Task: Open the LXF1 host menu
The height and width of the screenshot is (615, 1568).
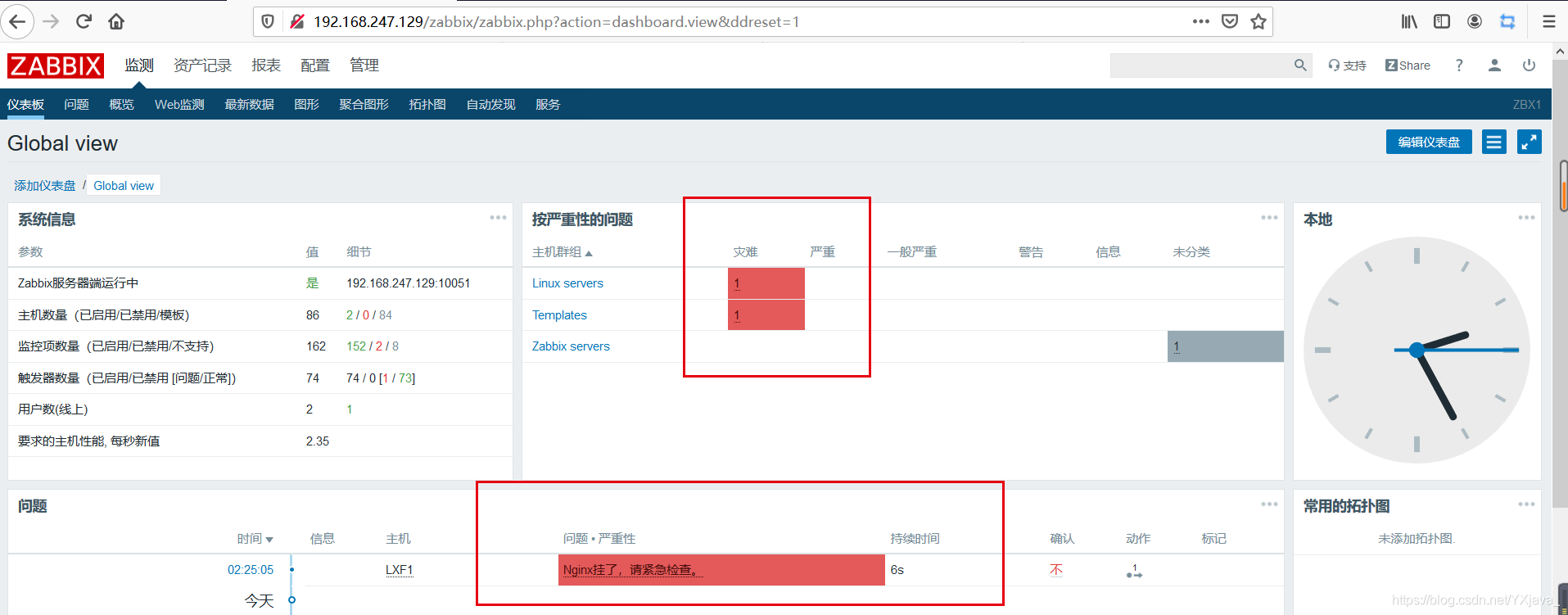Action: [400, 570]
